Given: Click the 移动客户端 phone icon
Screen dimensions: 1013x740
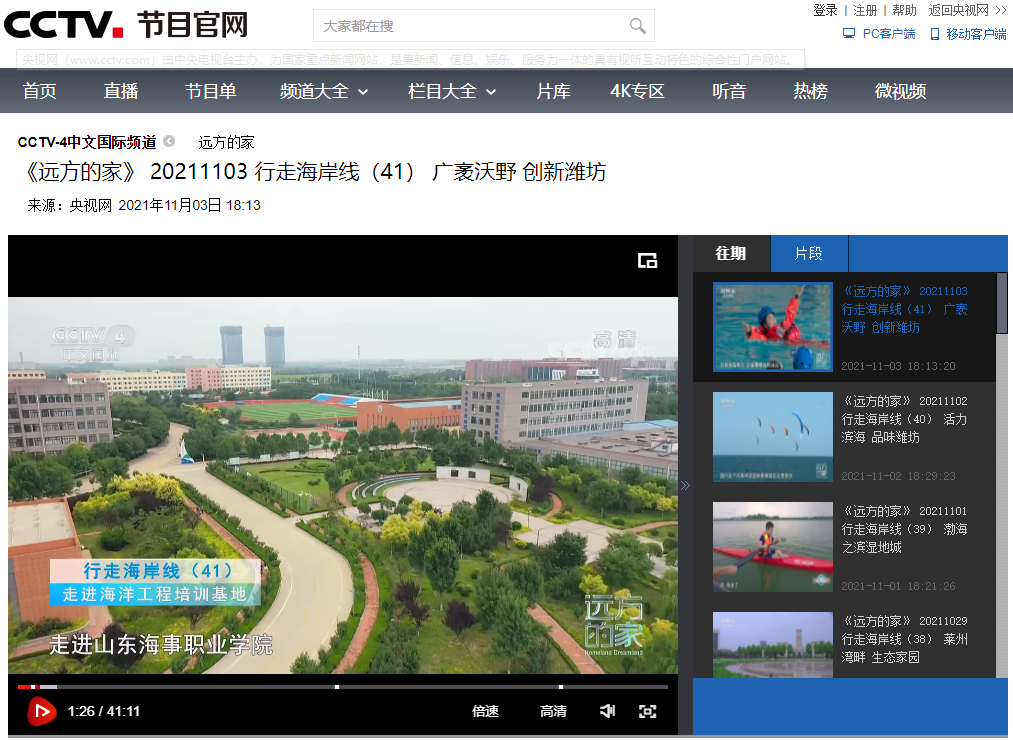Looking at the screenshot, I should pos(935,34).
